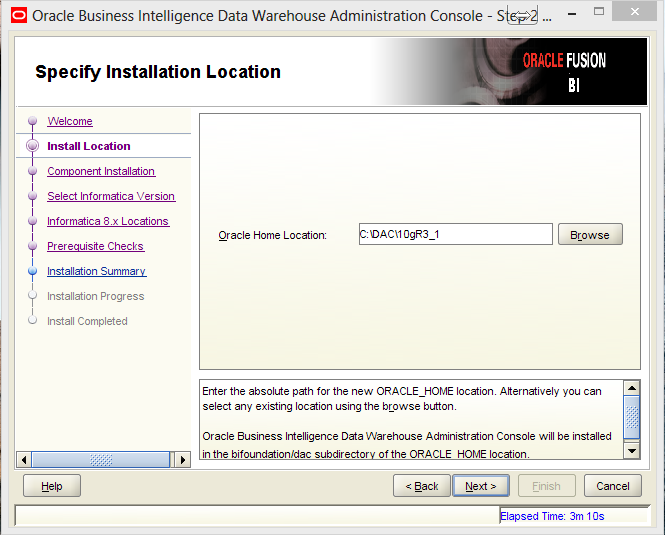Select the Component Installation step
This screenshot has width=665, height=535.
click(x=101, y=171)
